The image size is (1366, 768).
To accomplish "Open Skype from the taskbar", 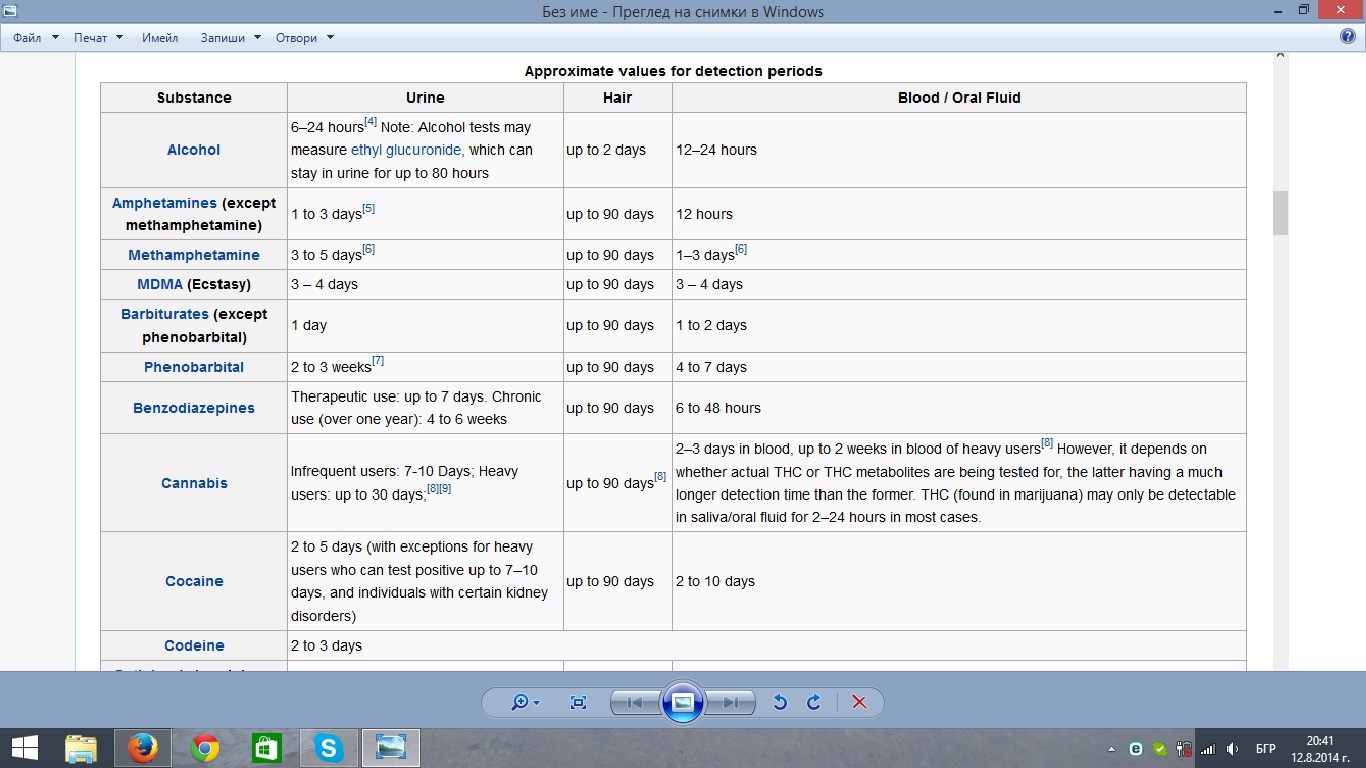I will (x=328, y=748).
